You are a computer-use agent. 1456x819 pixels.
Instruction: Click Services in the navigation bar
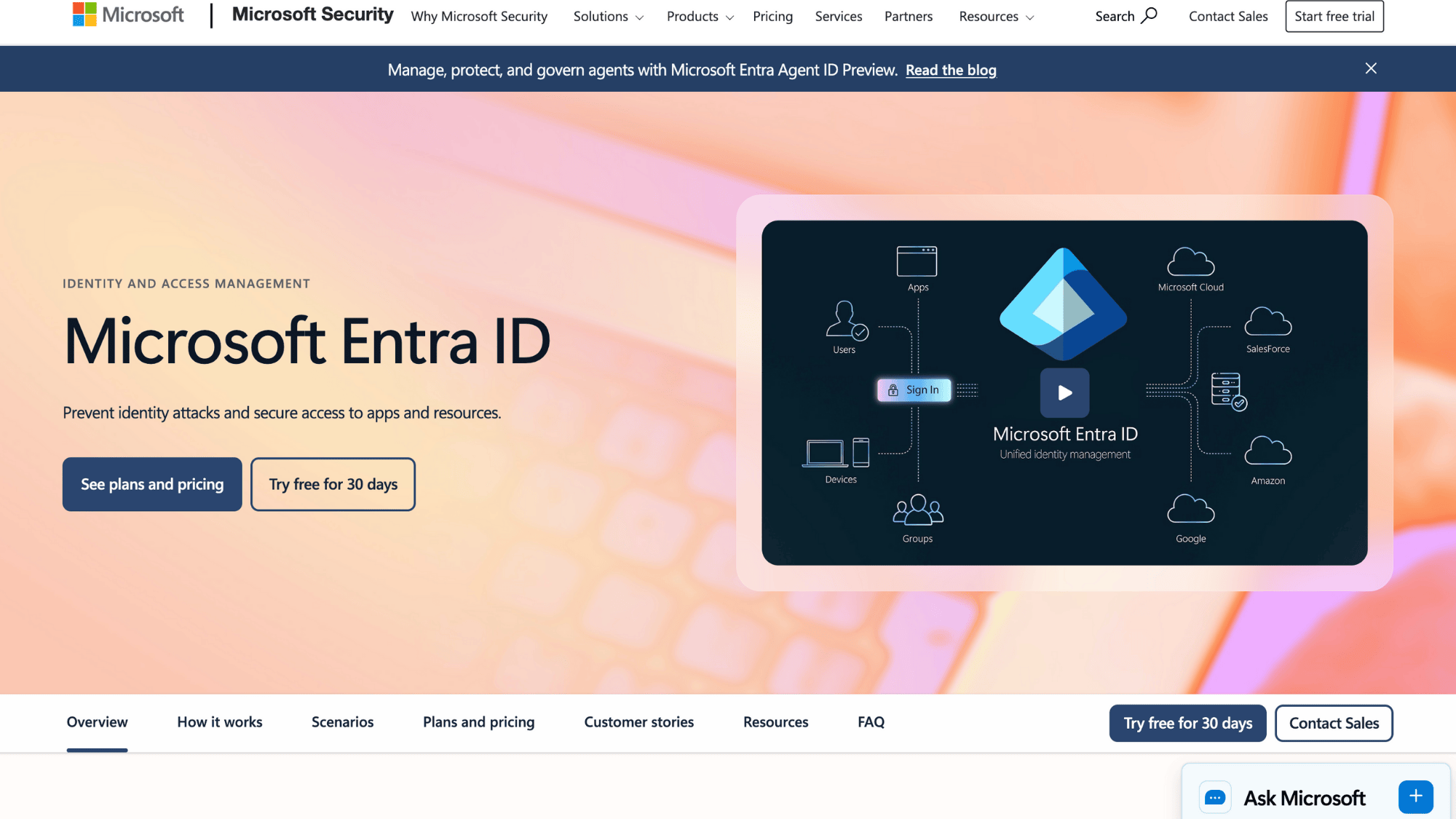(x=838, y=16)
